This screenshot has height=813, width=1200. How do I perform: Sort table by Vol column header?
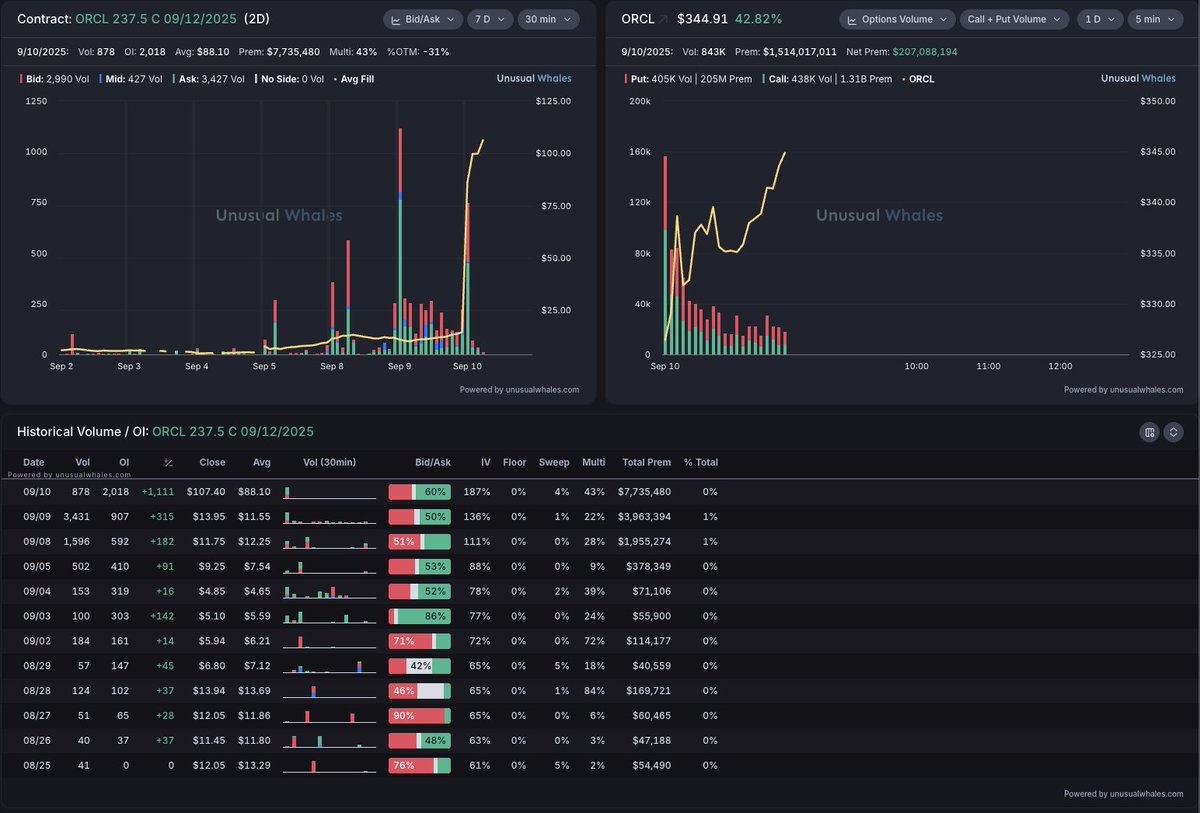coord(82,462)
